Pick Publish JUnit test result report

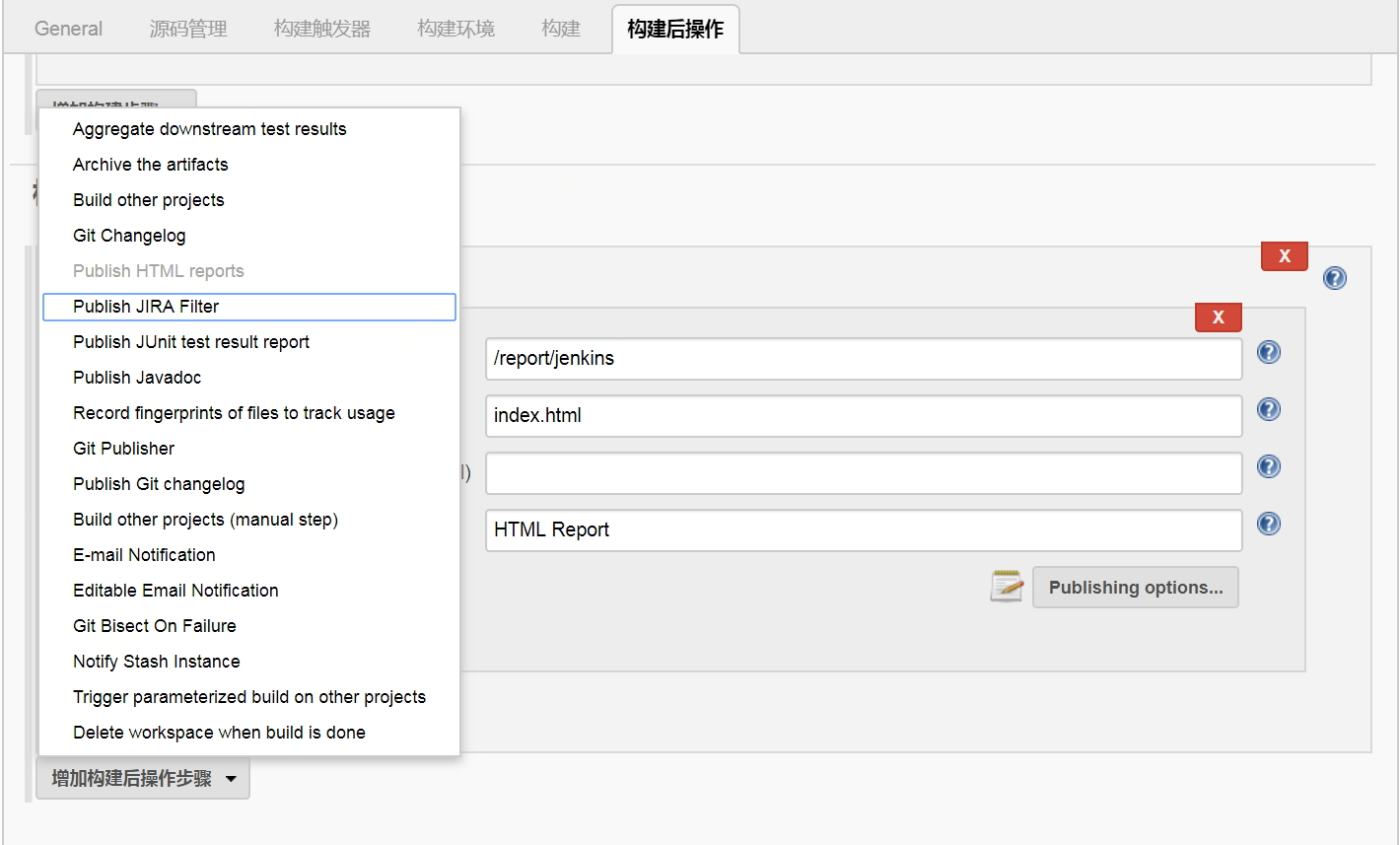[x=249, y=342]
